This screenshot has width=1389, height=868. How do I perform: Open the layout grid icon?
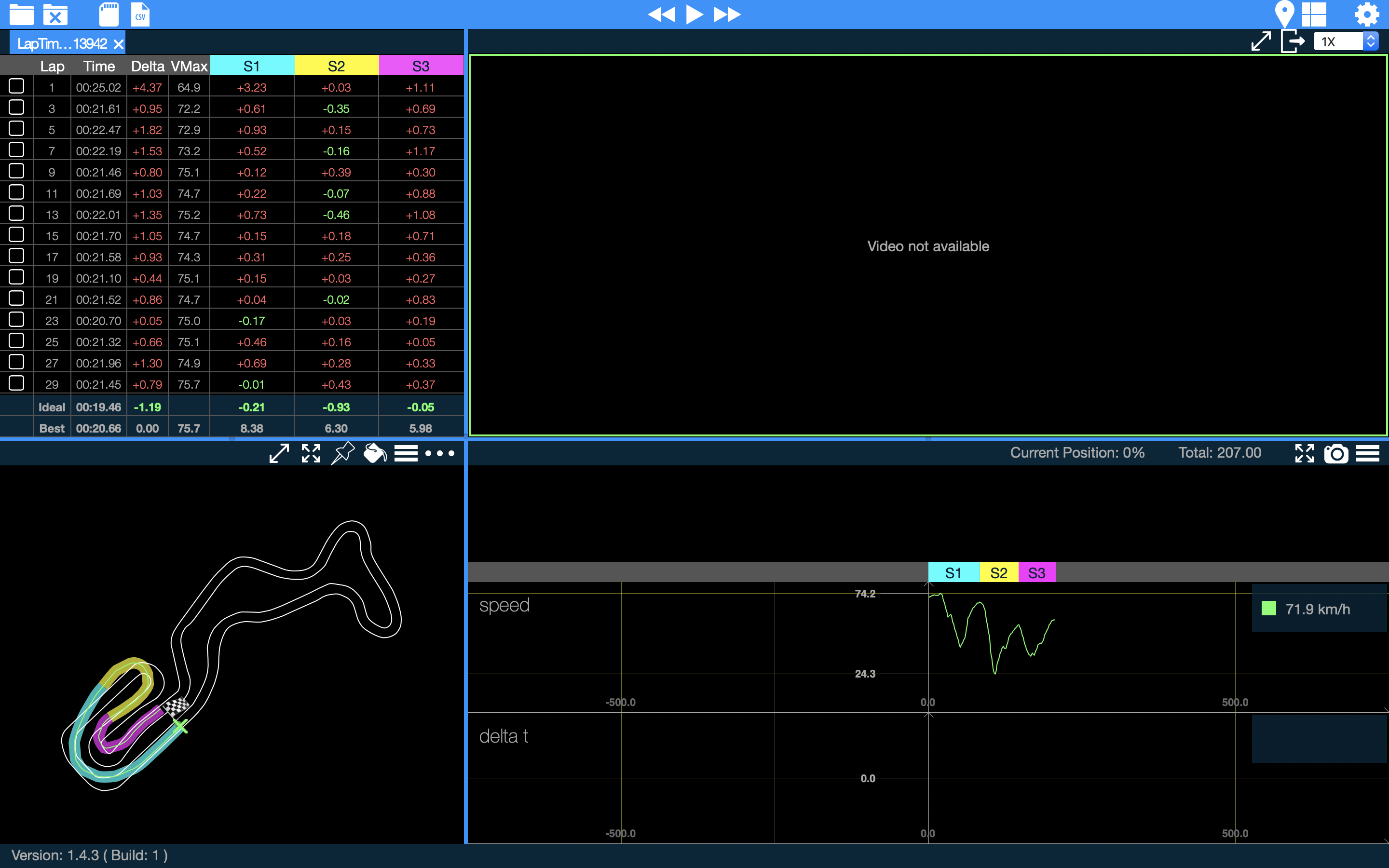tap(1314, 14)
